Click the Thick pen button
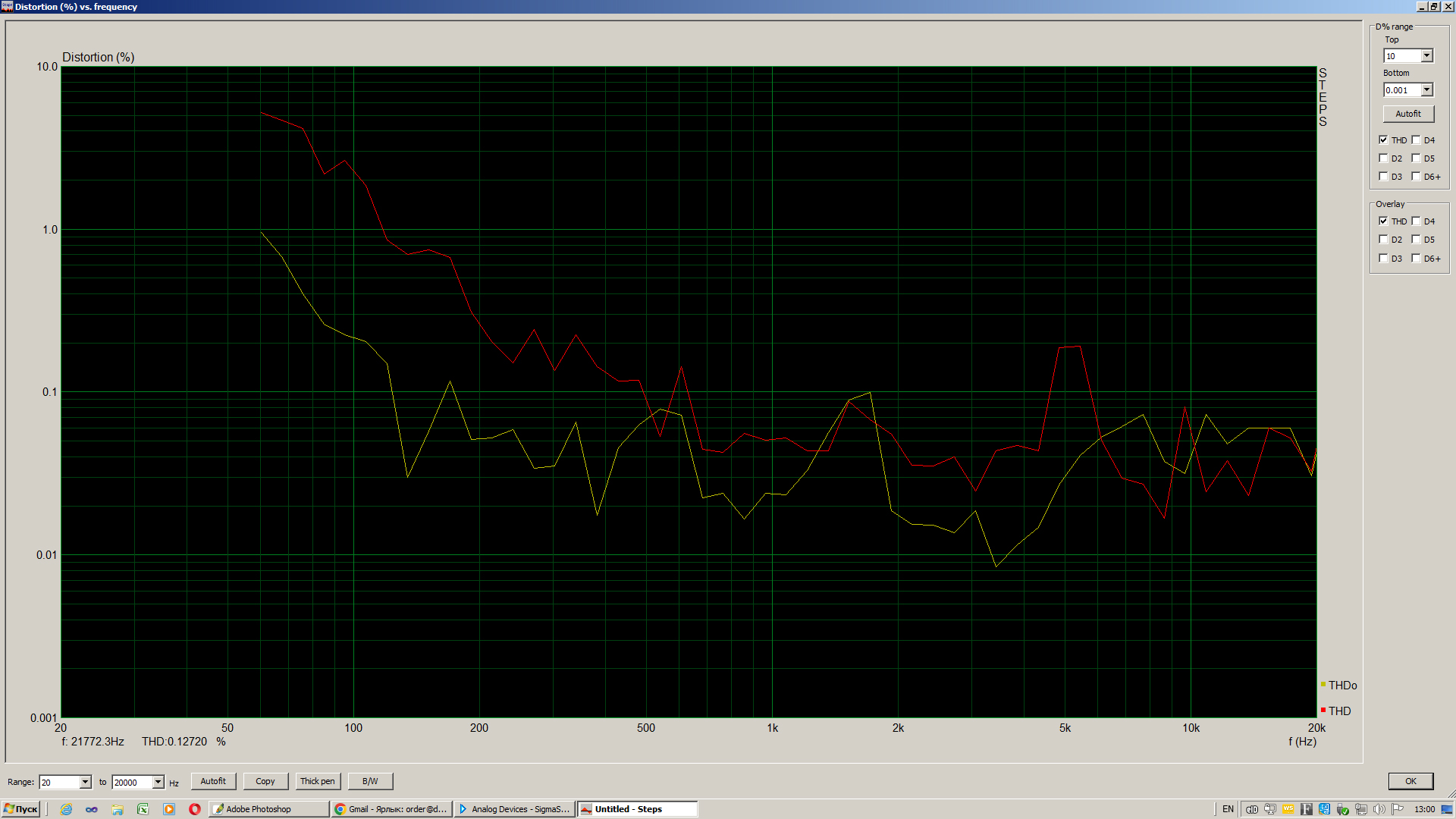Viewport: 1456px width, 819px height. coord(317,781)
